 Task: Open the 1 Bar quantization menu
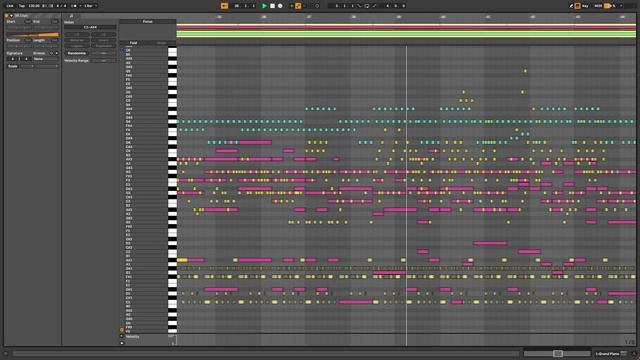(91, 6)
